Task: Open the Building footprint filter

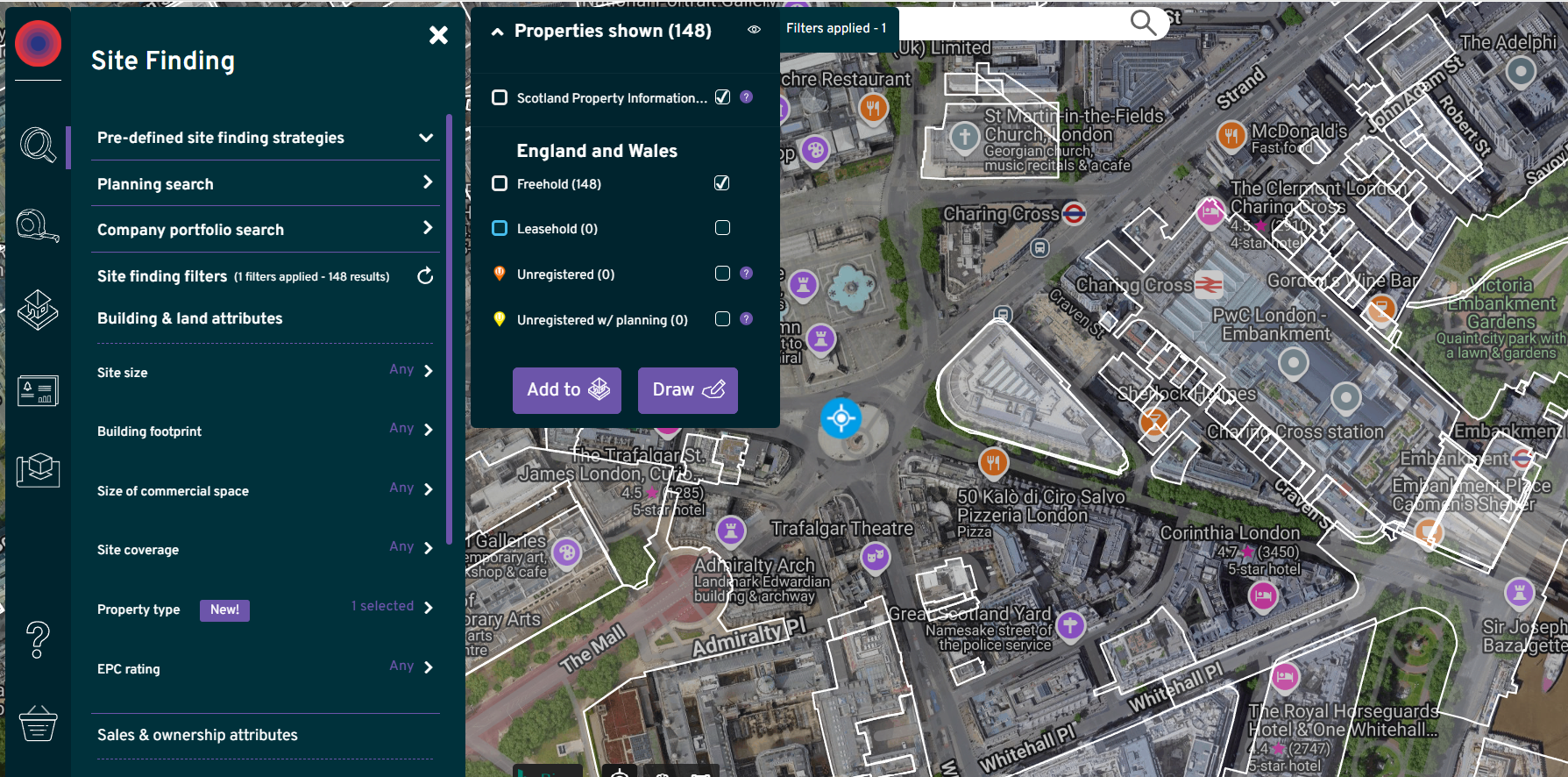Action: [x=266, y=431]
